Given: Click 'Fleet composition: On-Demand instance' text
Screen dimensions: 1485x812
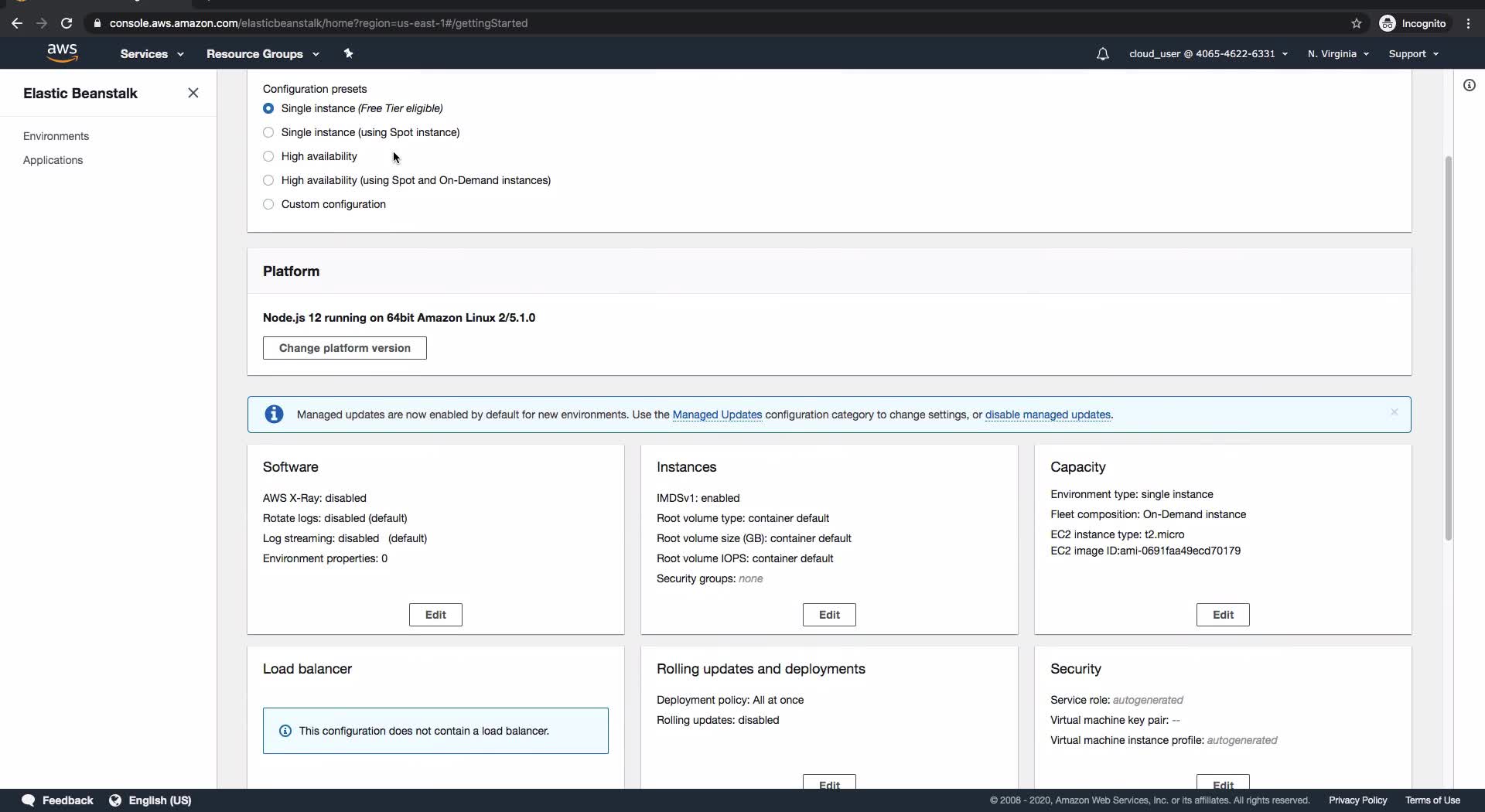Looking at the screenshot, I should pos(1148,514).
